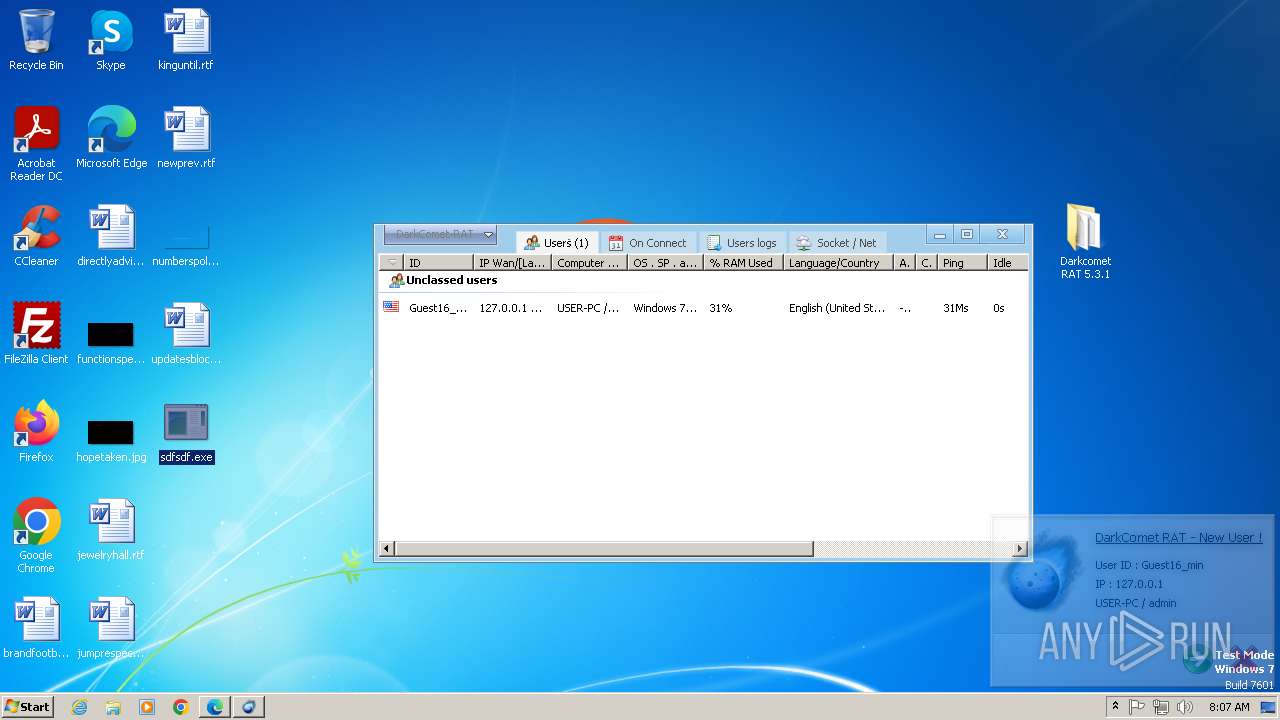The width and height of the screenshot is (1280, 720).
Task: Open the Start menu
Action: click(x=28, y=707)
